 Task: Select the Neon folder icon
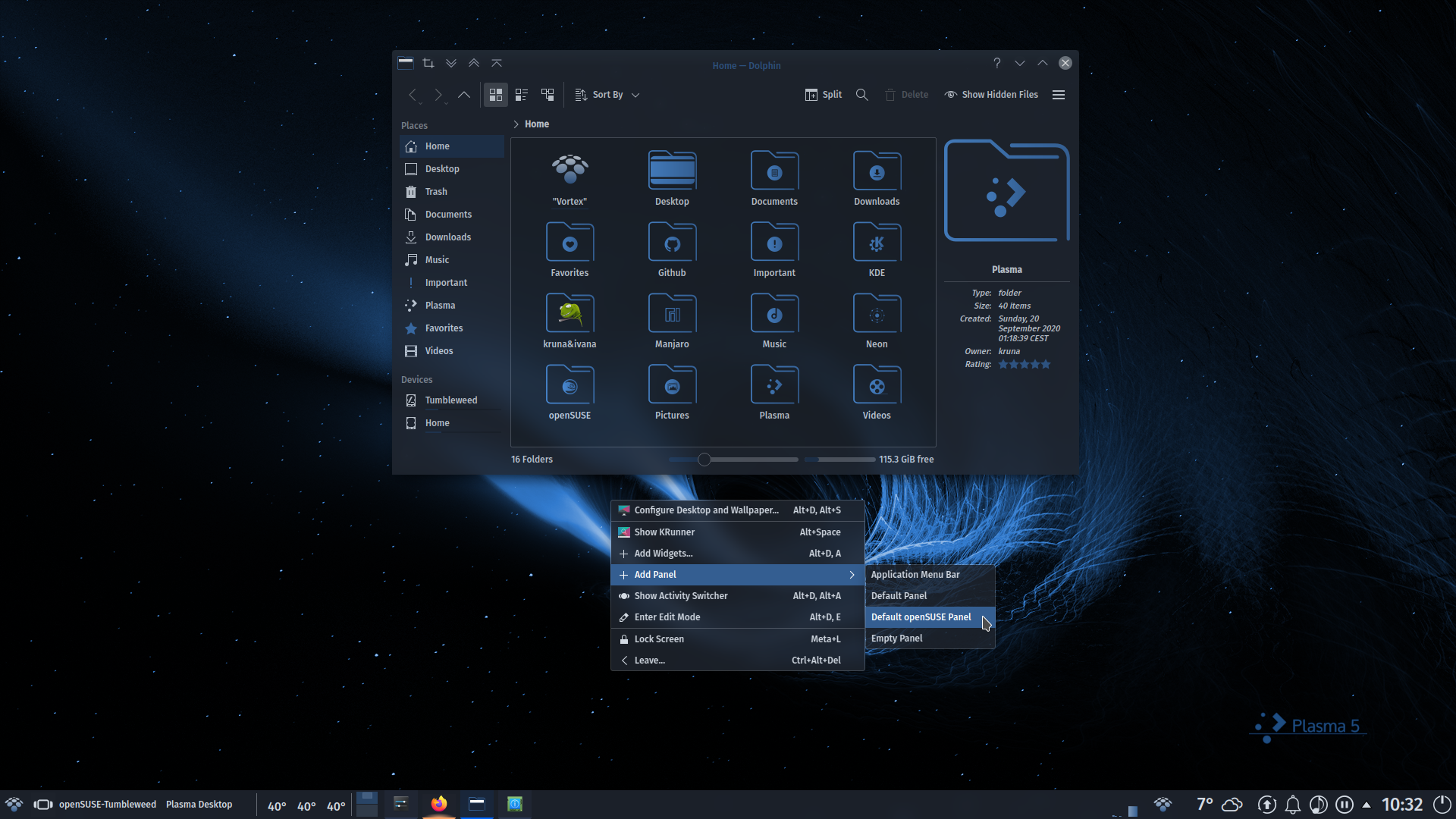[x=877, y=312]
